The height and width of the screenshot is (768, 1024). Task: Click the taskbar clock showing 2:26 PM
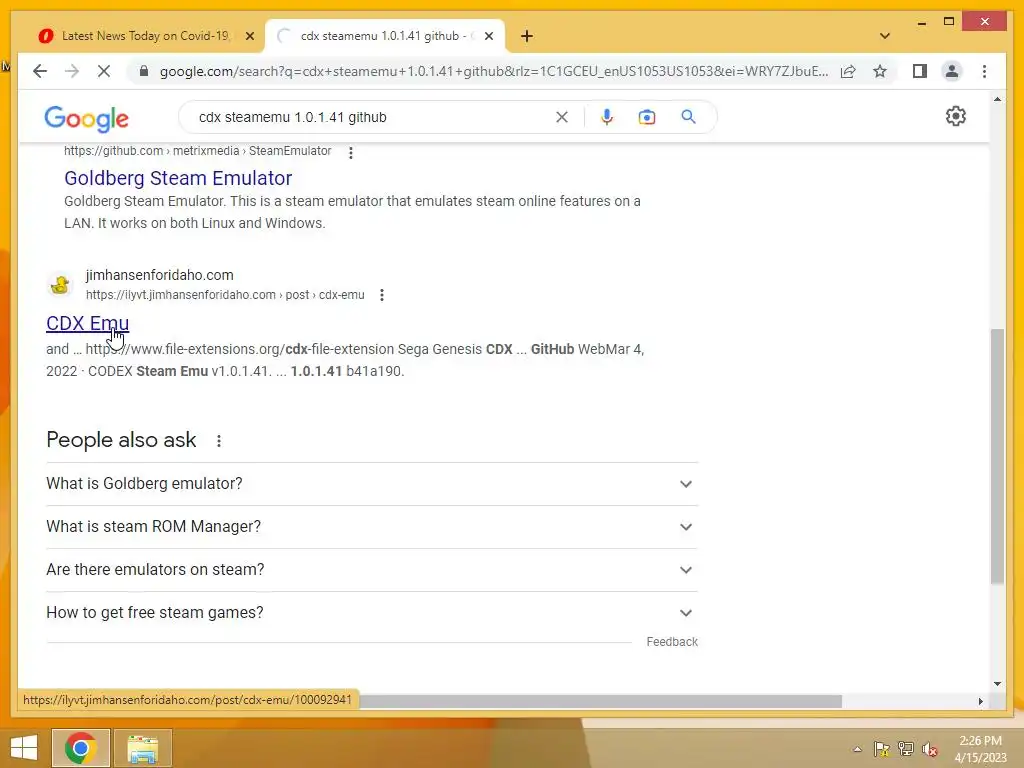[x=980, y=748]
